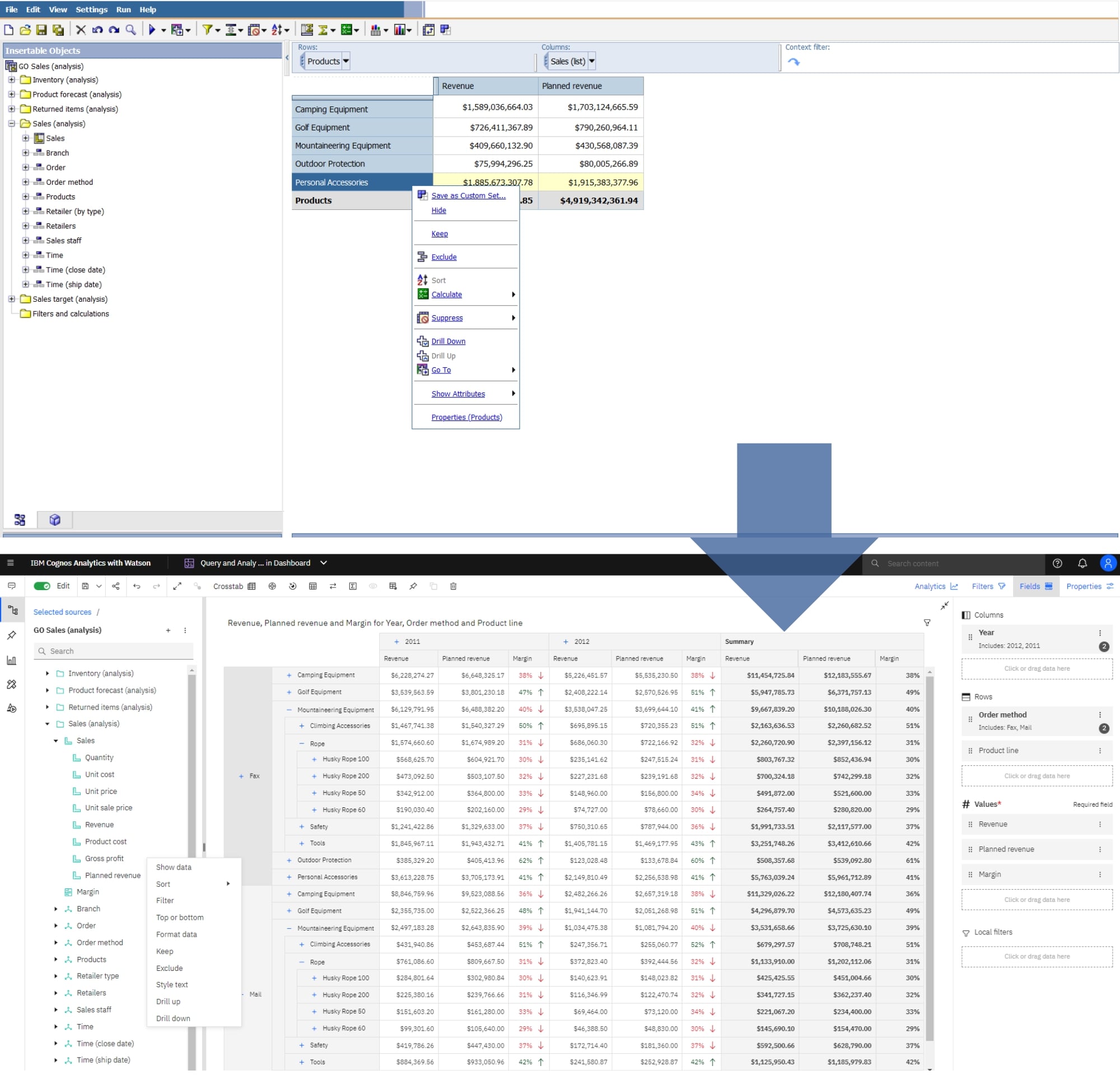The width and height of the screenshot is (1120, 1075).
Task: Open the Properties panel button
Action: (x=1089, y=586)
